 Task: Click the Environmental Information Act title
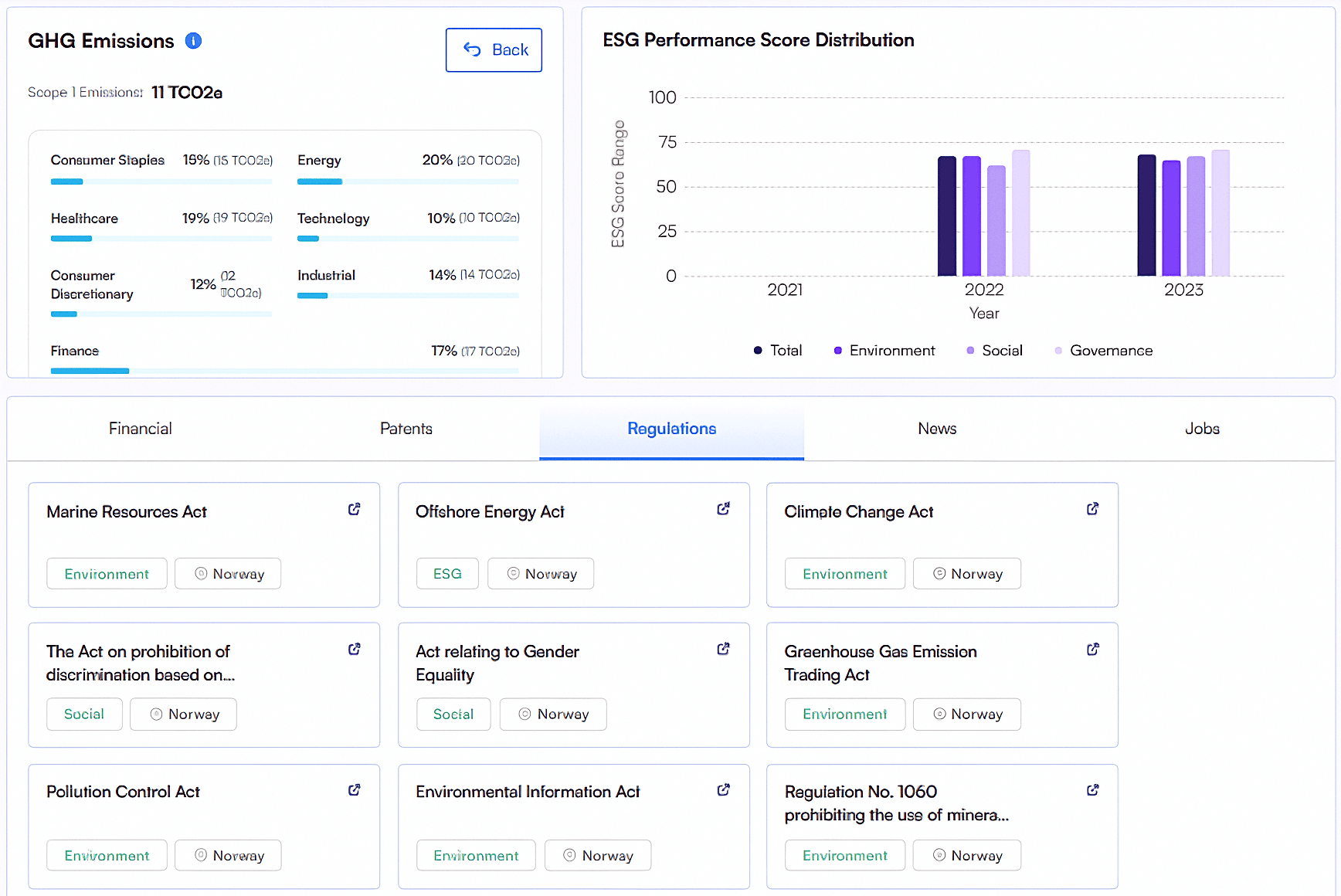[528, 792]
